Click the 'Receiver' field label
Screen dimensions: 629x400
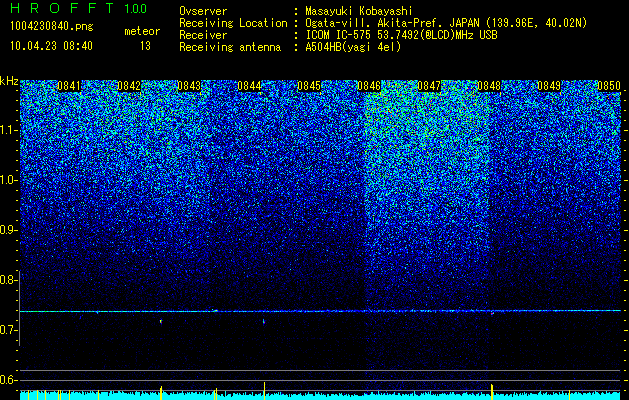coord(203,35)
